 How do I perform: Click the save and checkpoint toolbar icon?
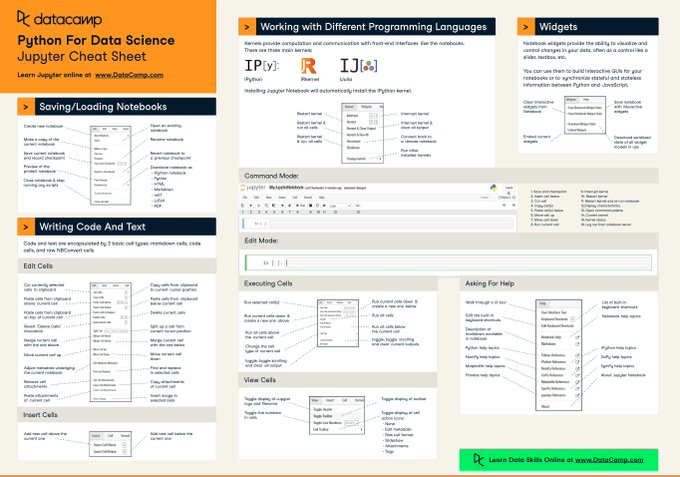click(x=242, y=206)
